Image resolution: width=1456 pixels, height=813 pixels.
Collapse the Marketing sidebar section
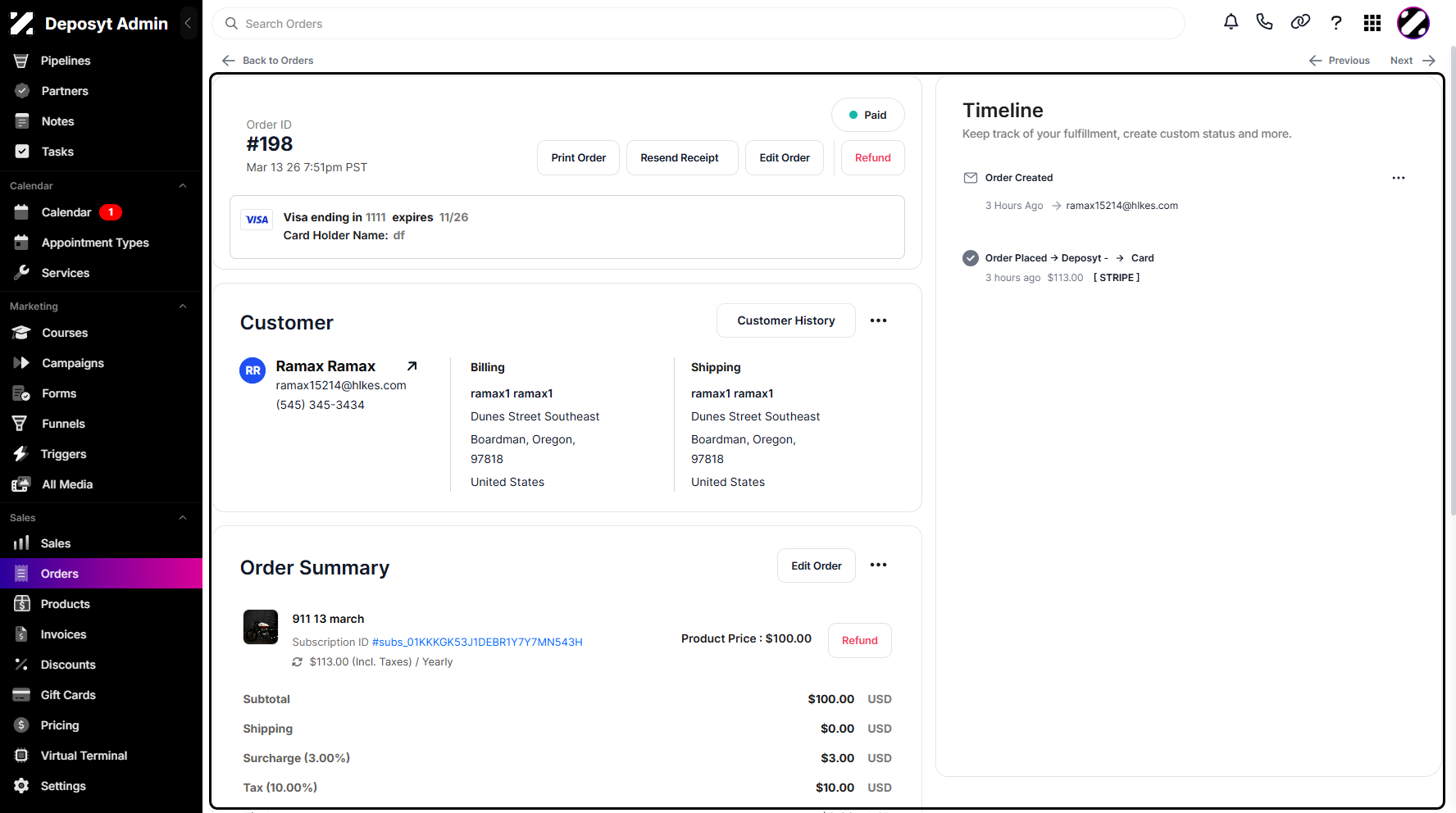click(x=183, y=307)
